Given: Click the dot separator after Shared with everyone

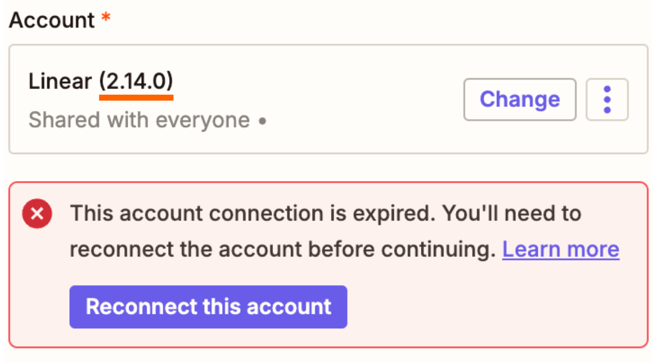Looking at the screenshot, I should tap(262, 121).
